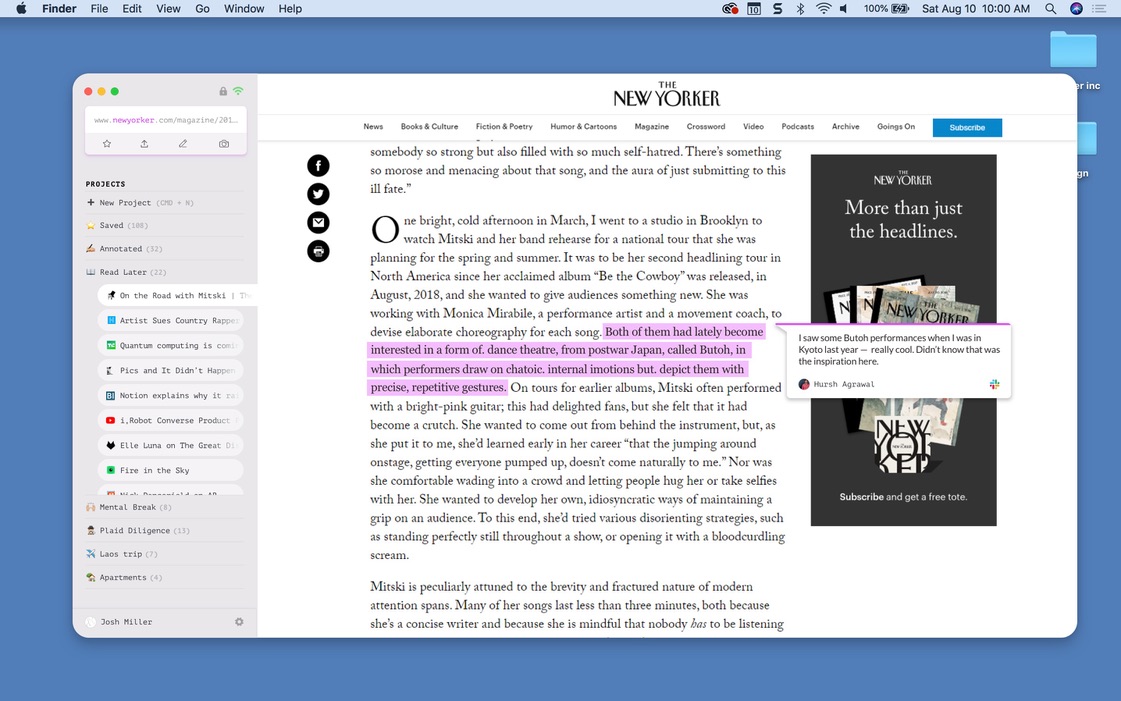Open the Edit menu in the menu bar
The image size is (1121, 701).
pos(132,9)
